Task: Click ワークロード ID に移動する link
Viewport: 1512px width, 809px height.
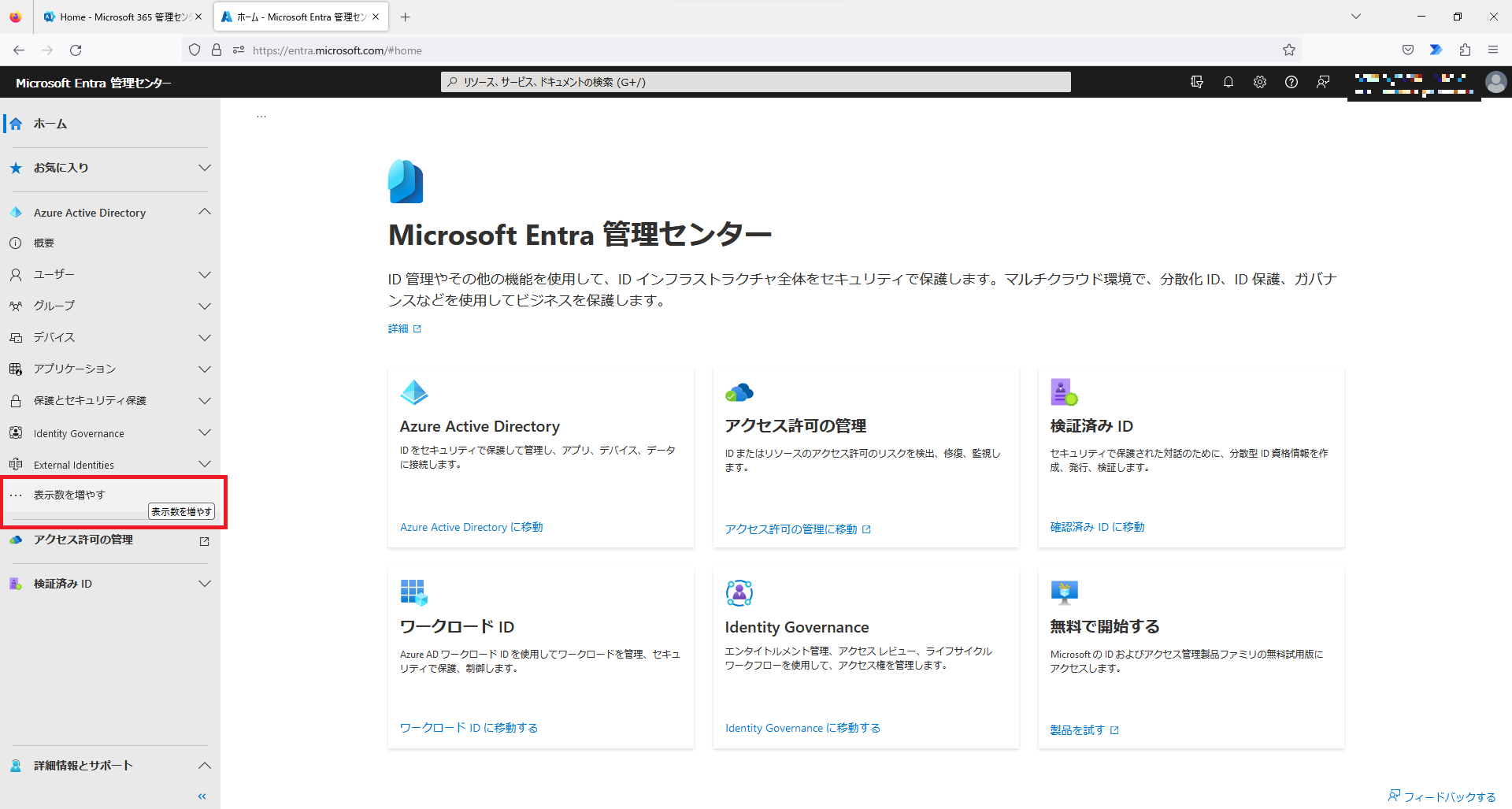Action: (469, 728)
